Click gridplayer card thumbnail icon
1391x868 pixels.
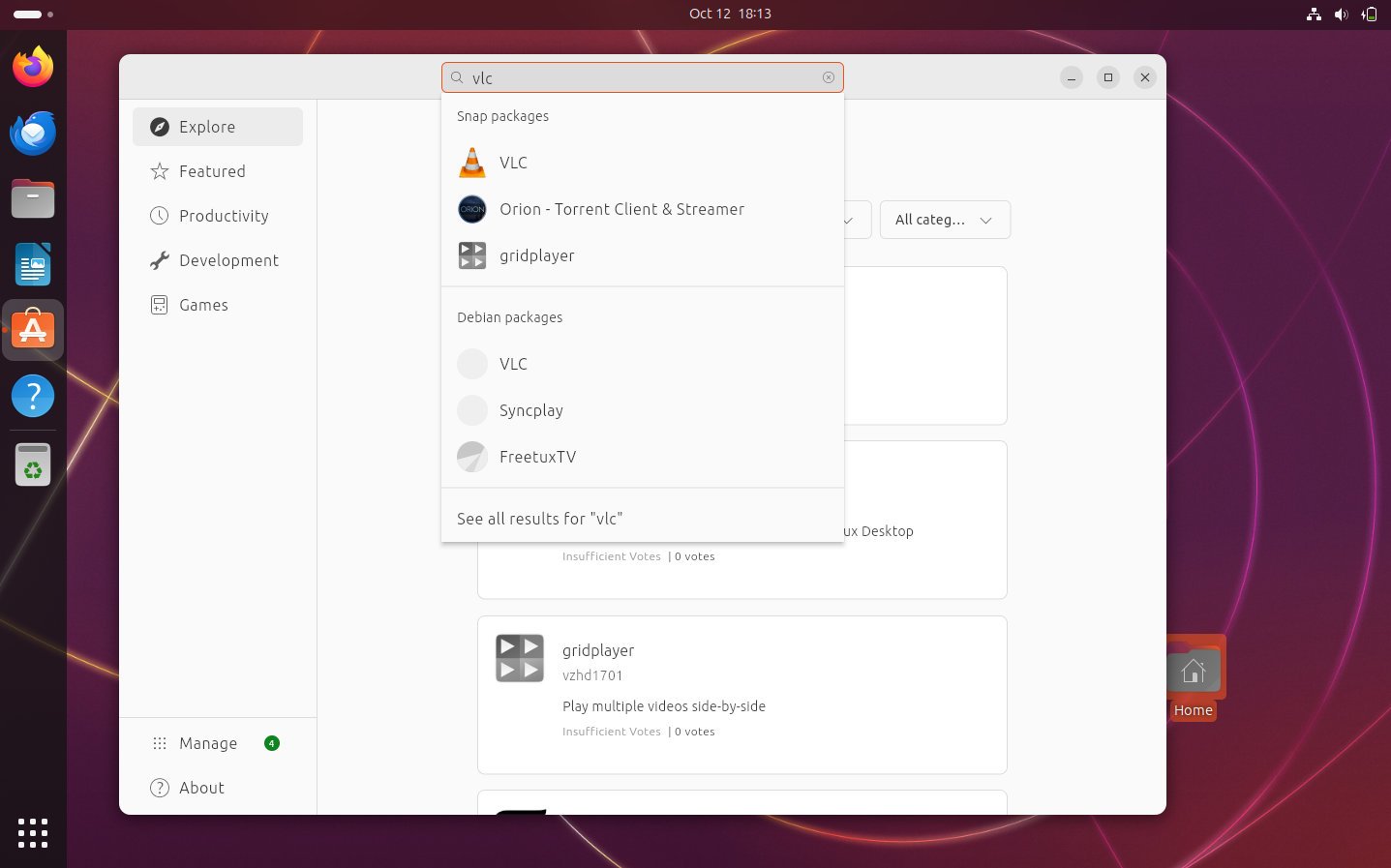pos(520,658)
